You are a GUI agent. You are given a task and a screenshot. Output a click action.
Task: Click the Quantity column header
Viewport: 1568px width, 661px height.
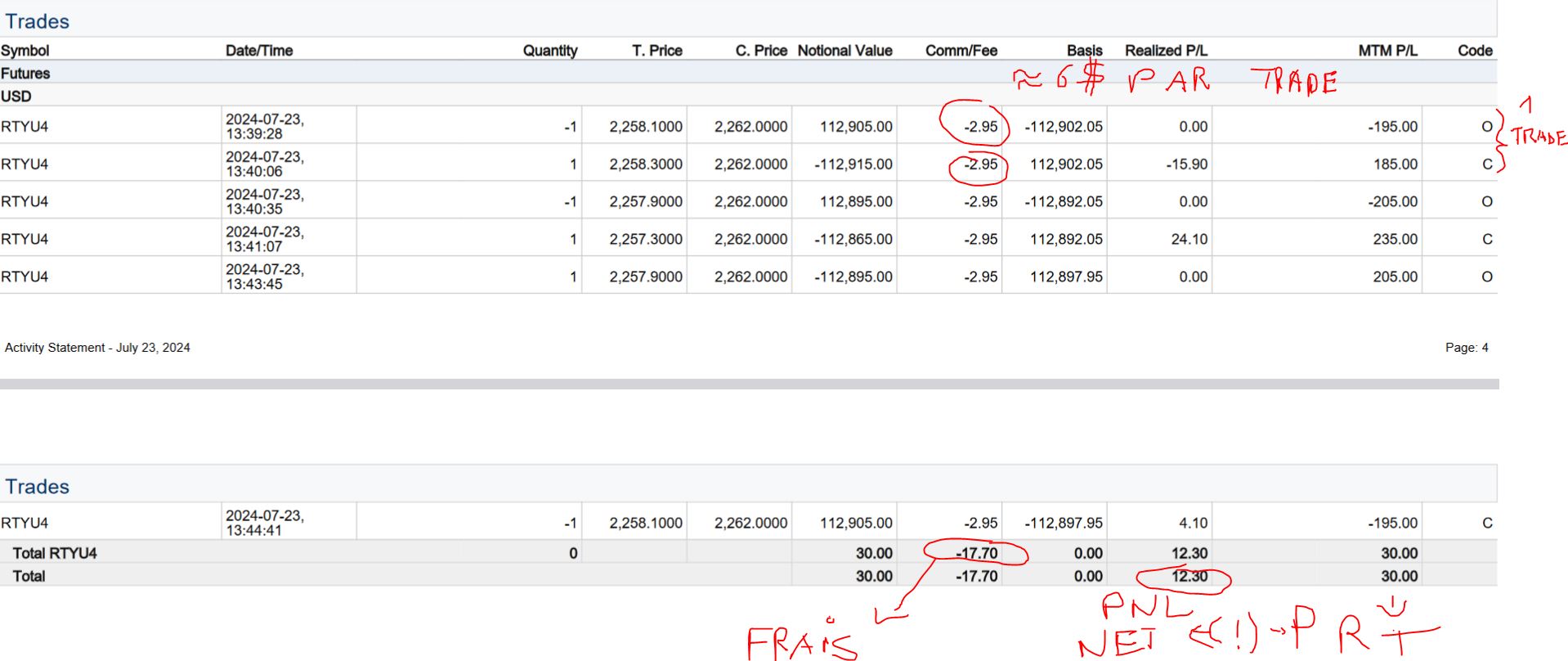(550, 51)
